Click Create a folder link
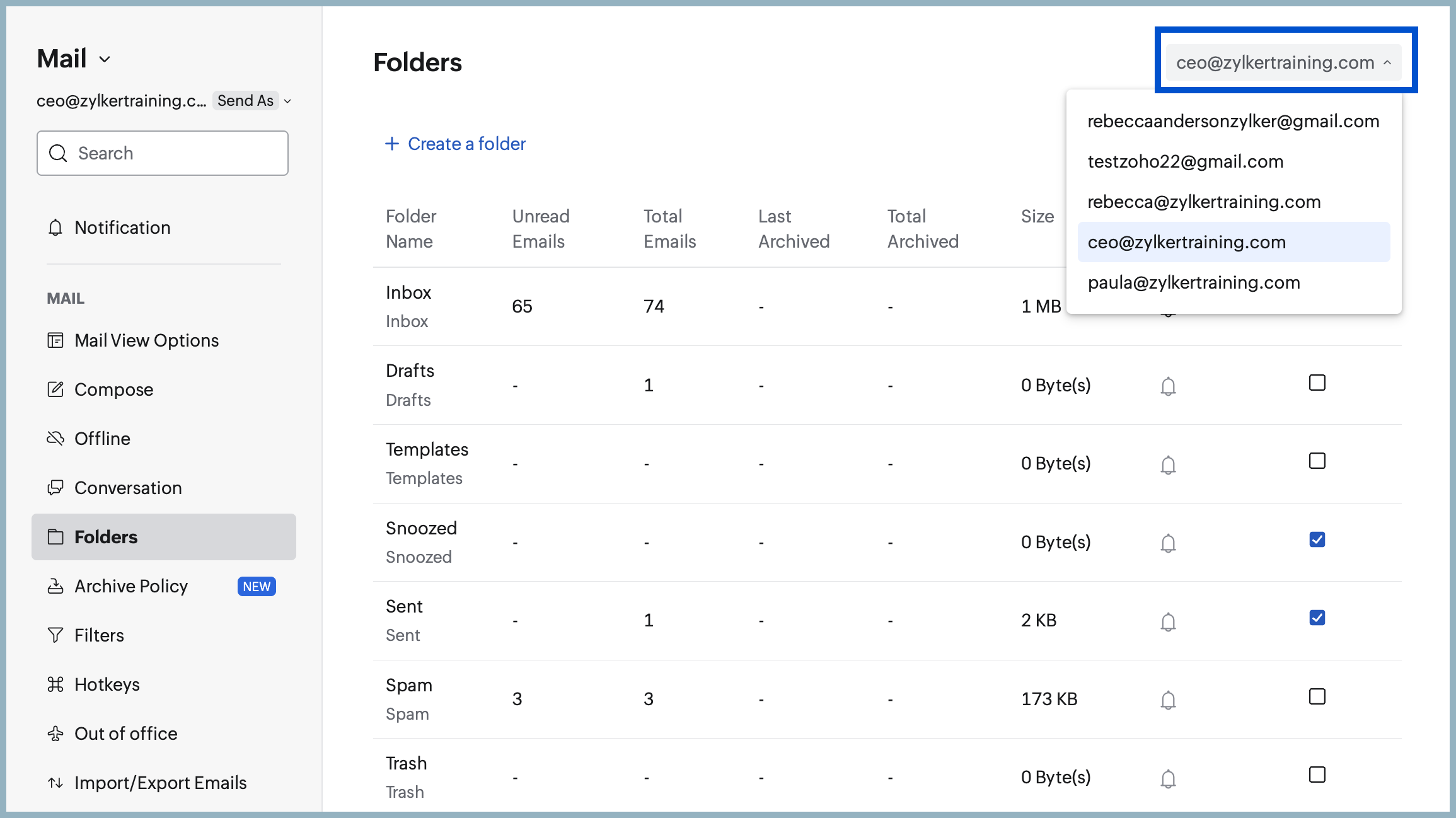 (455, 144)
